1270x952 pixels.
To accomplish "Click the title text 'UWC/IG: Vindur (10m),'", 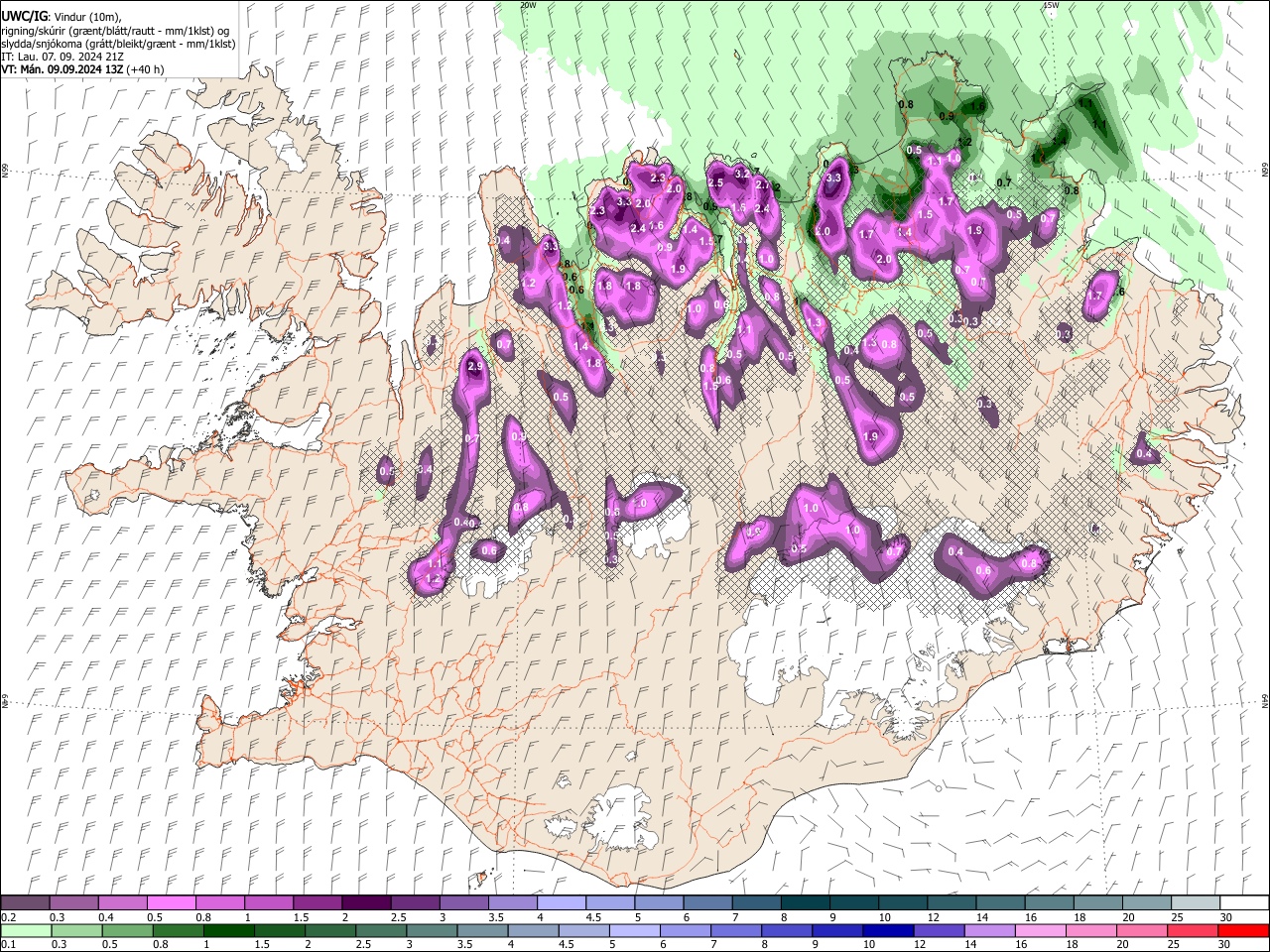I will click(61, 17).
